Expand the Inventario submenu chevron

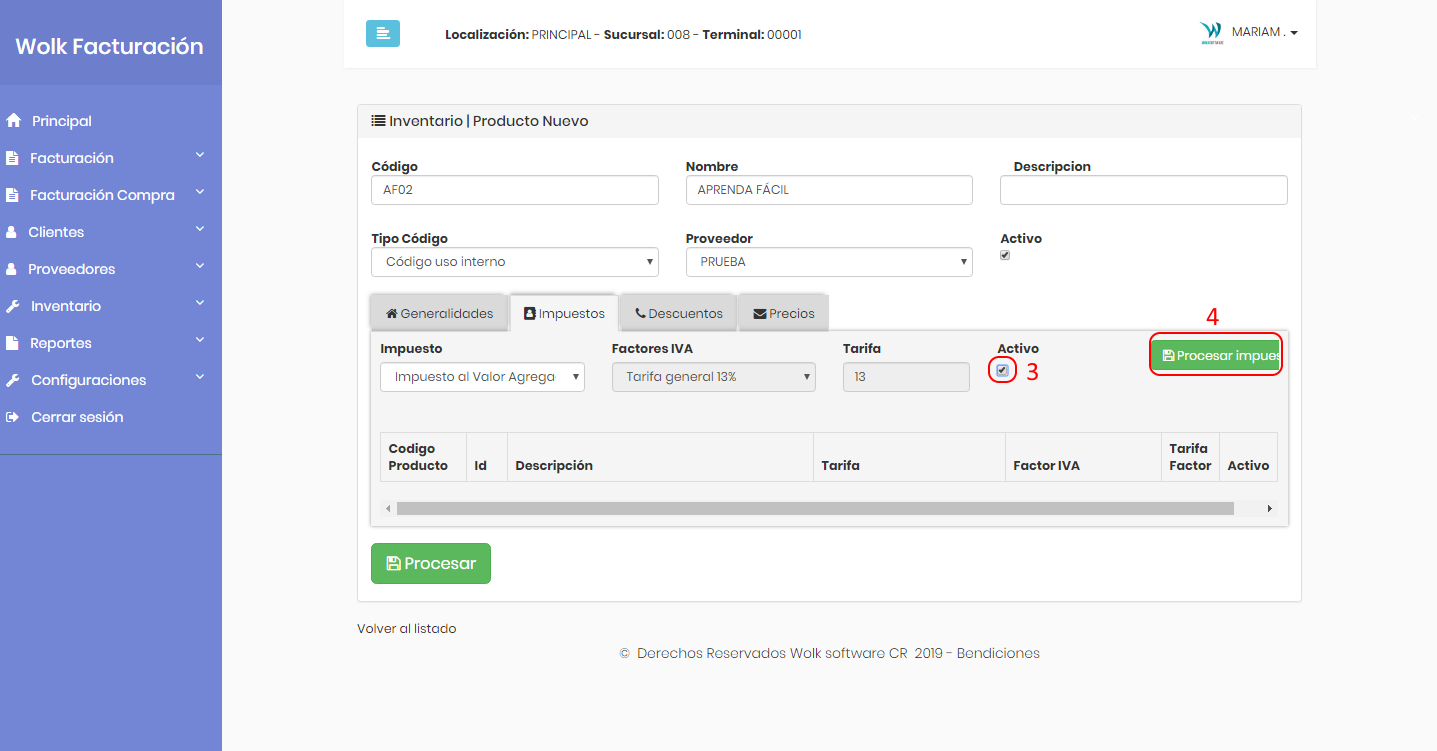200,303
